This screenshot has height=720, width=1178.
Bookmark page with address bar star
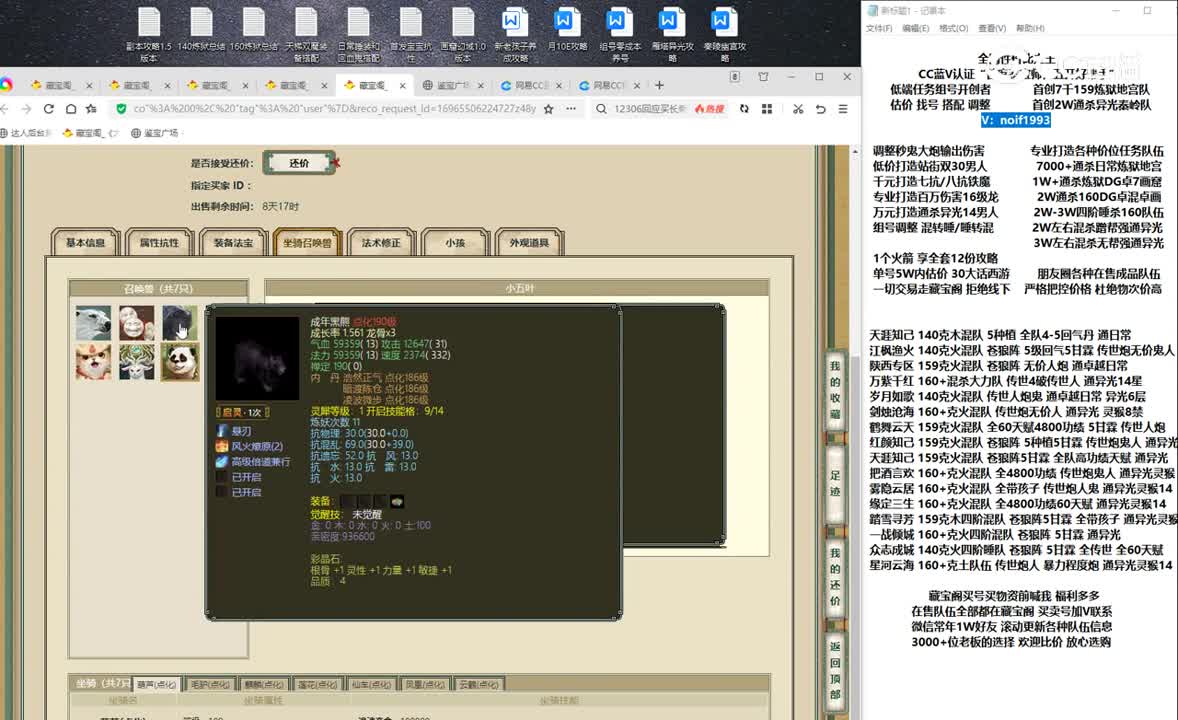tap(548, 109)
